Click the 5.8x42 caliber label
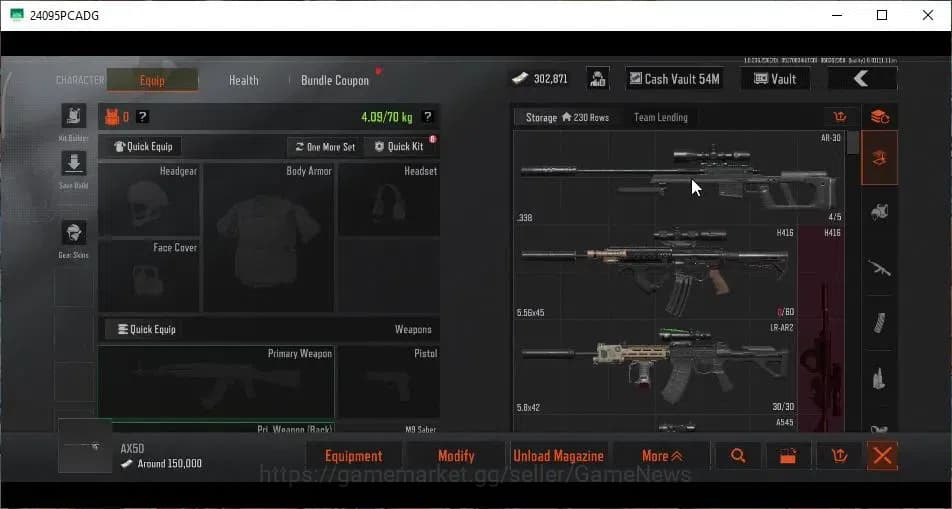The image size is (952, 509). tap(528, 408)
